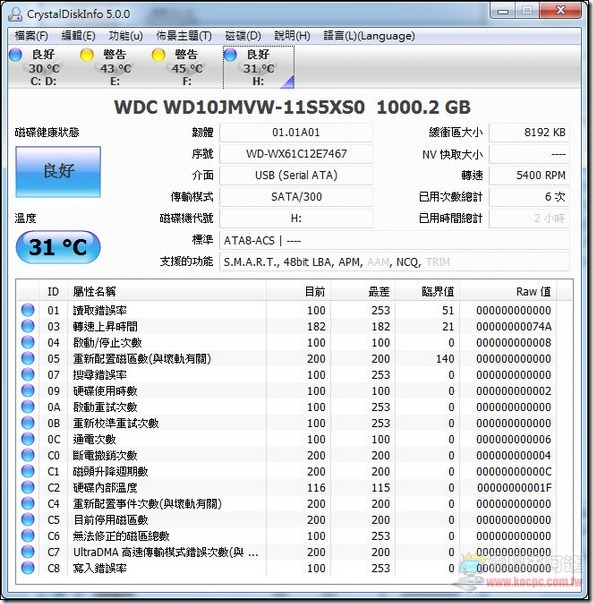Click the blue 良好 health status button
The image size is (593, 604).
[x=58, y=171]
